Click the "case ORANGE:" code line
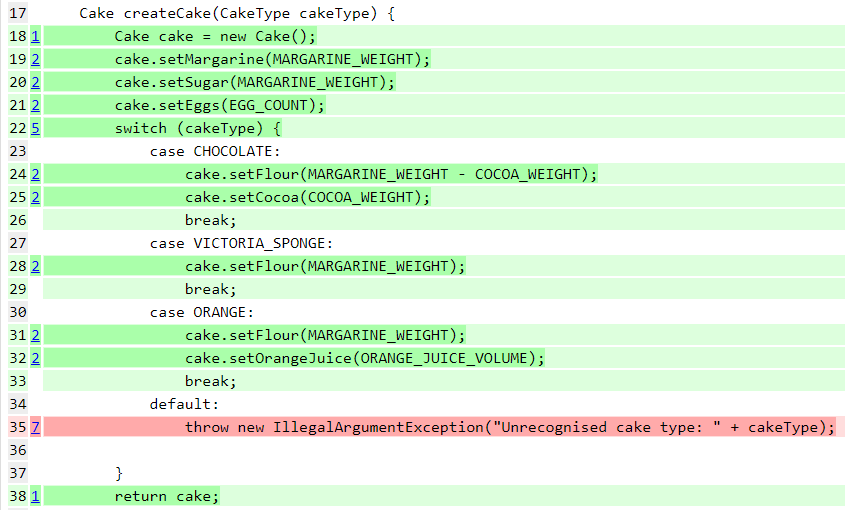The height and width of the screenshot is (510, 845). [x=202, y=312]
